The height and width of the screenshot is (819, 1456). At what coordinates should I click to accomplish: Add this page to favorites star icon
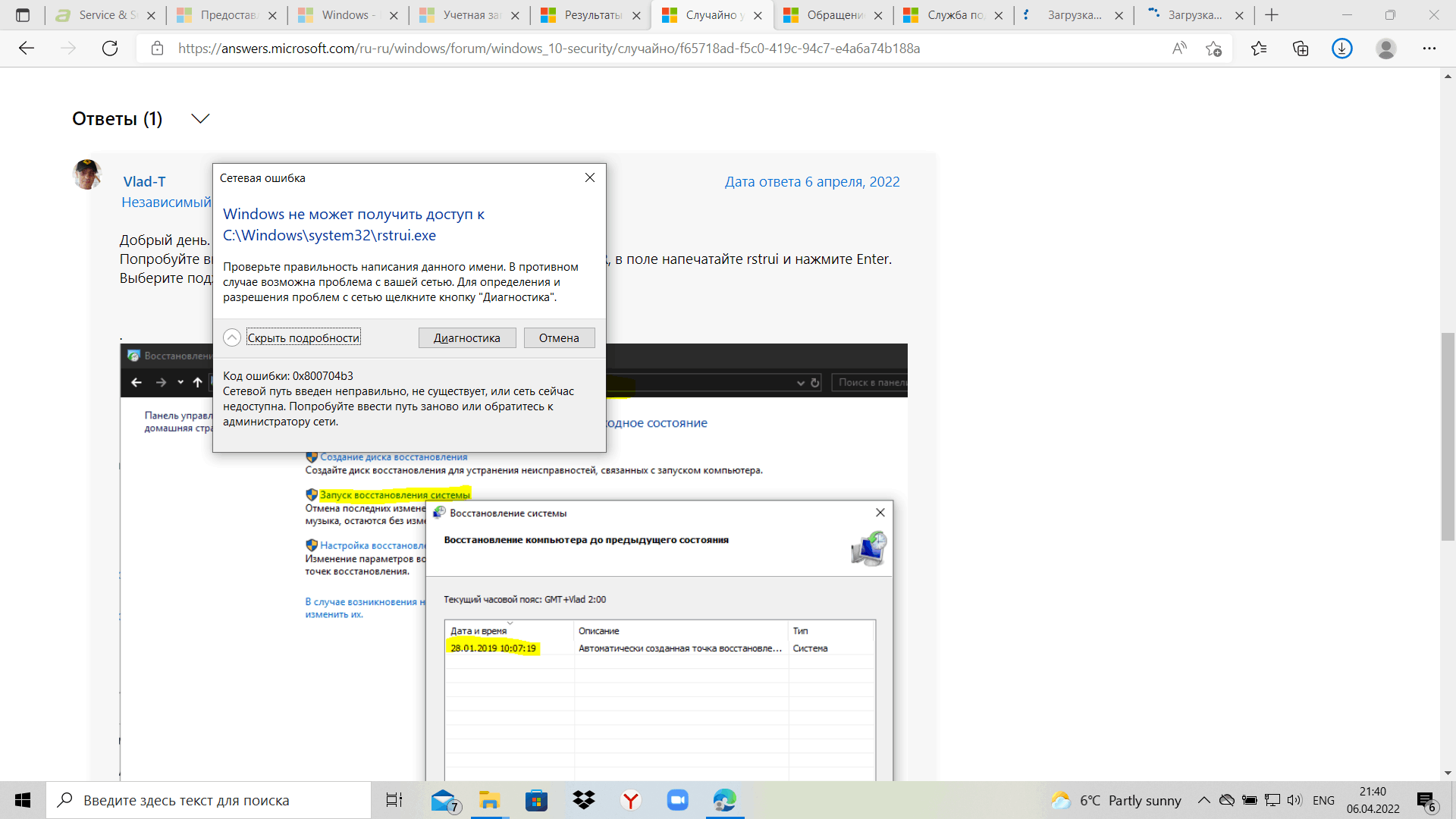point(1213,49)
